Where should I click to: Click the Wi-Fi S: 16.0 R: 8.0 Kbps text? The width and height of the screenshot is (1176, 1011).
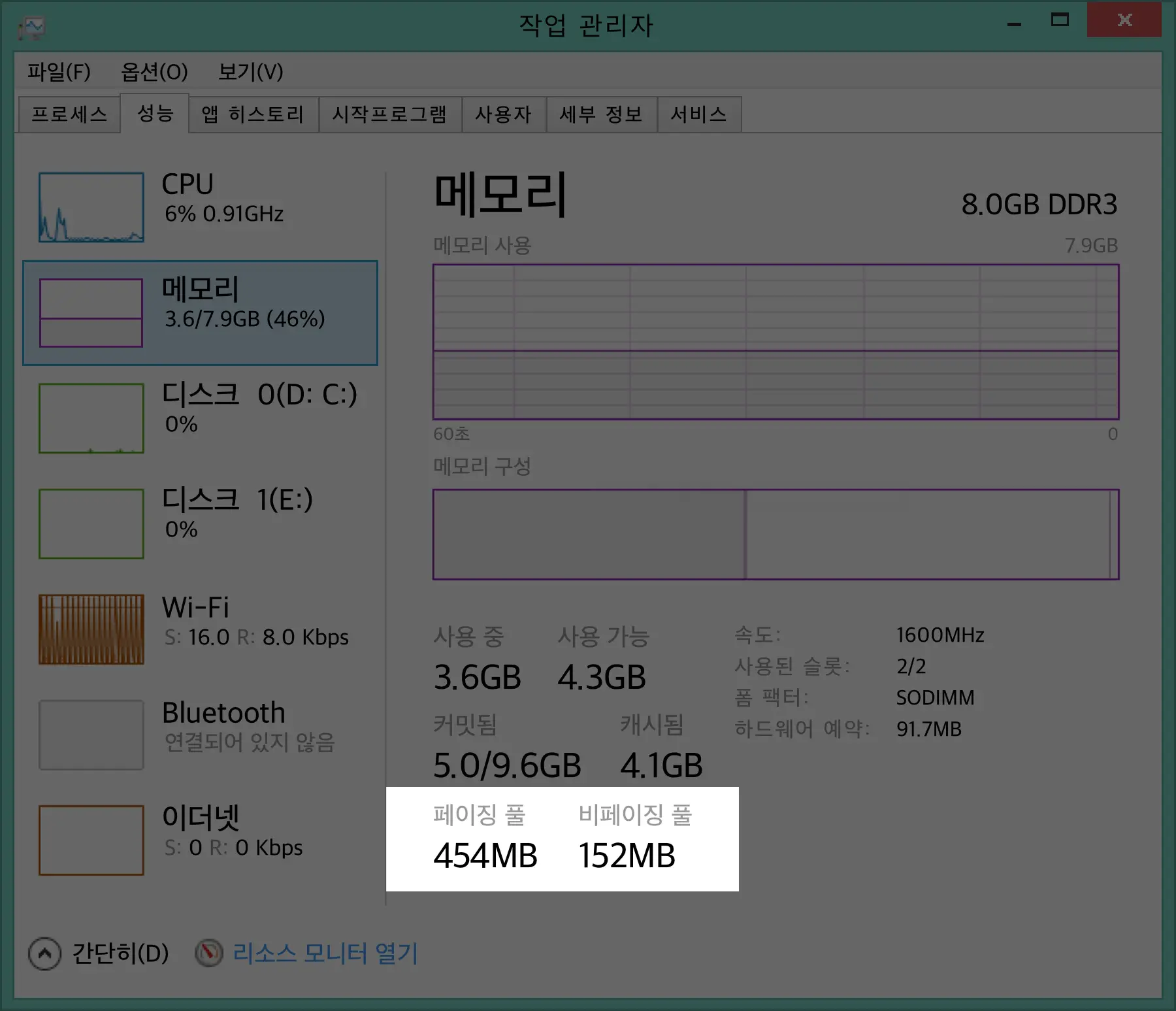[x=256, y=637]
